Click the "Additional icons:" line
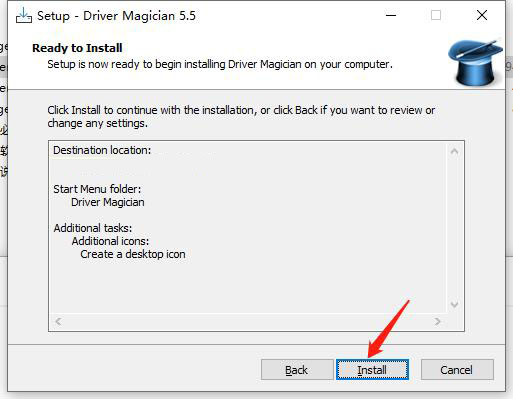 pos(110,241)
